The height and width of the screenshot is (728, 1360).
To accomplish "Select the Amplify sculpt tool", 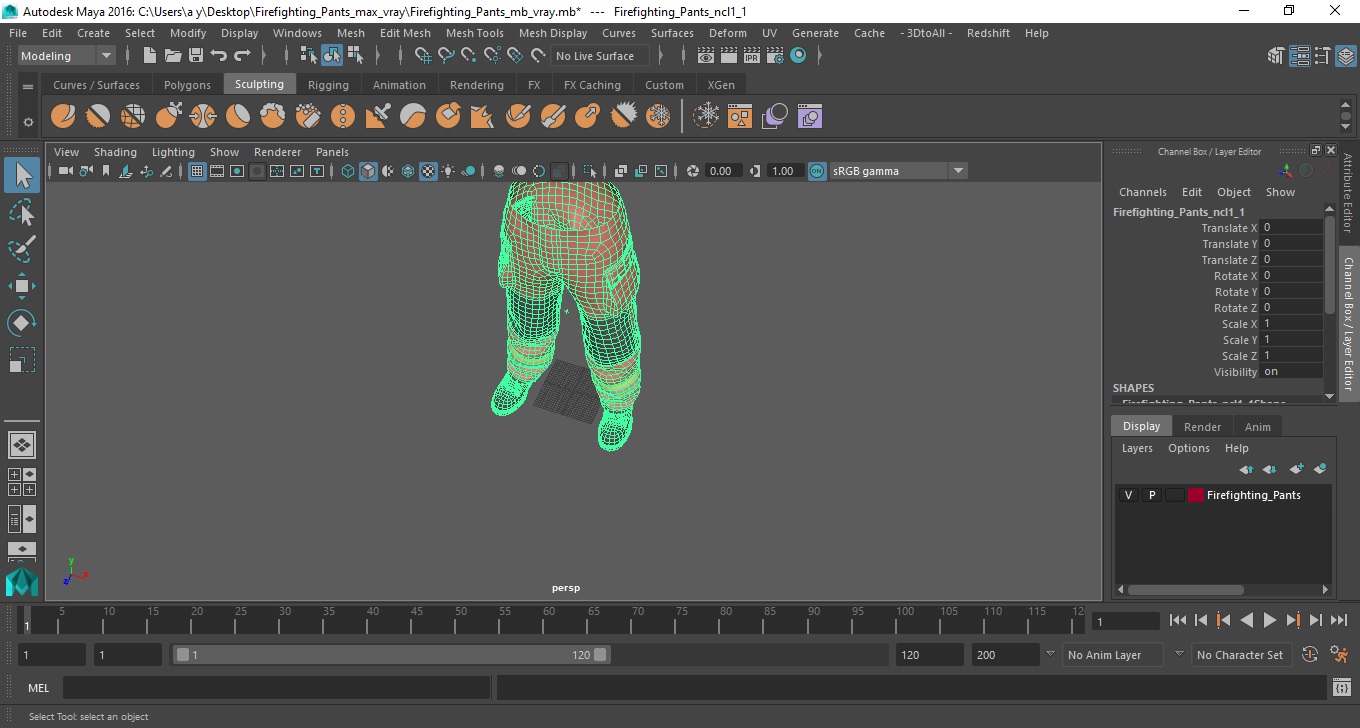I will click(x=623, y=117).
